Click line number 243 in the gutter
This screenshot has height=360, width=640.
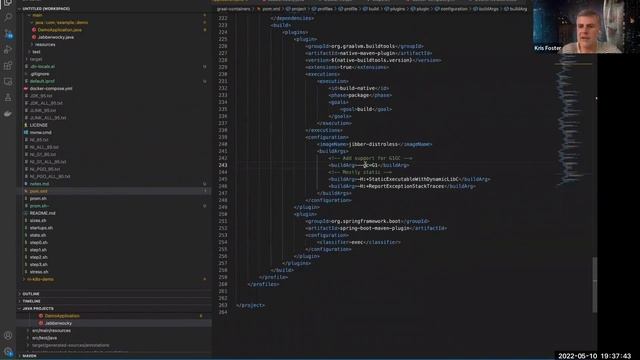pos(223,165)
